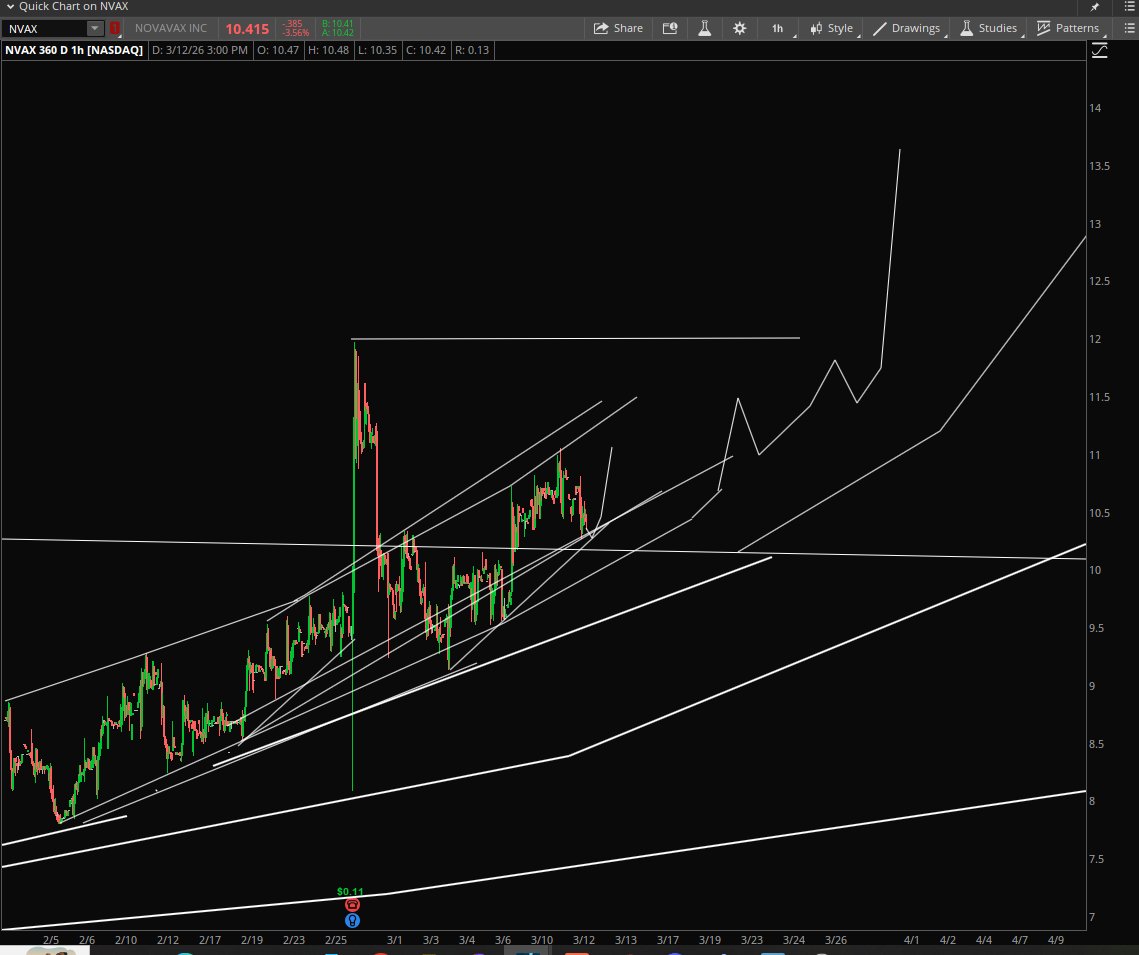Image resolution: width=1139 pixels, height=955 pixels.
Task: Click the 3/12 date axis label
Action: (584, 940)
